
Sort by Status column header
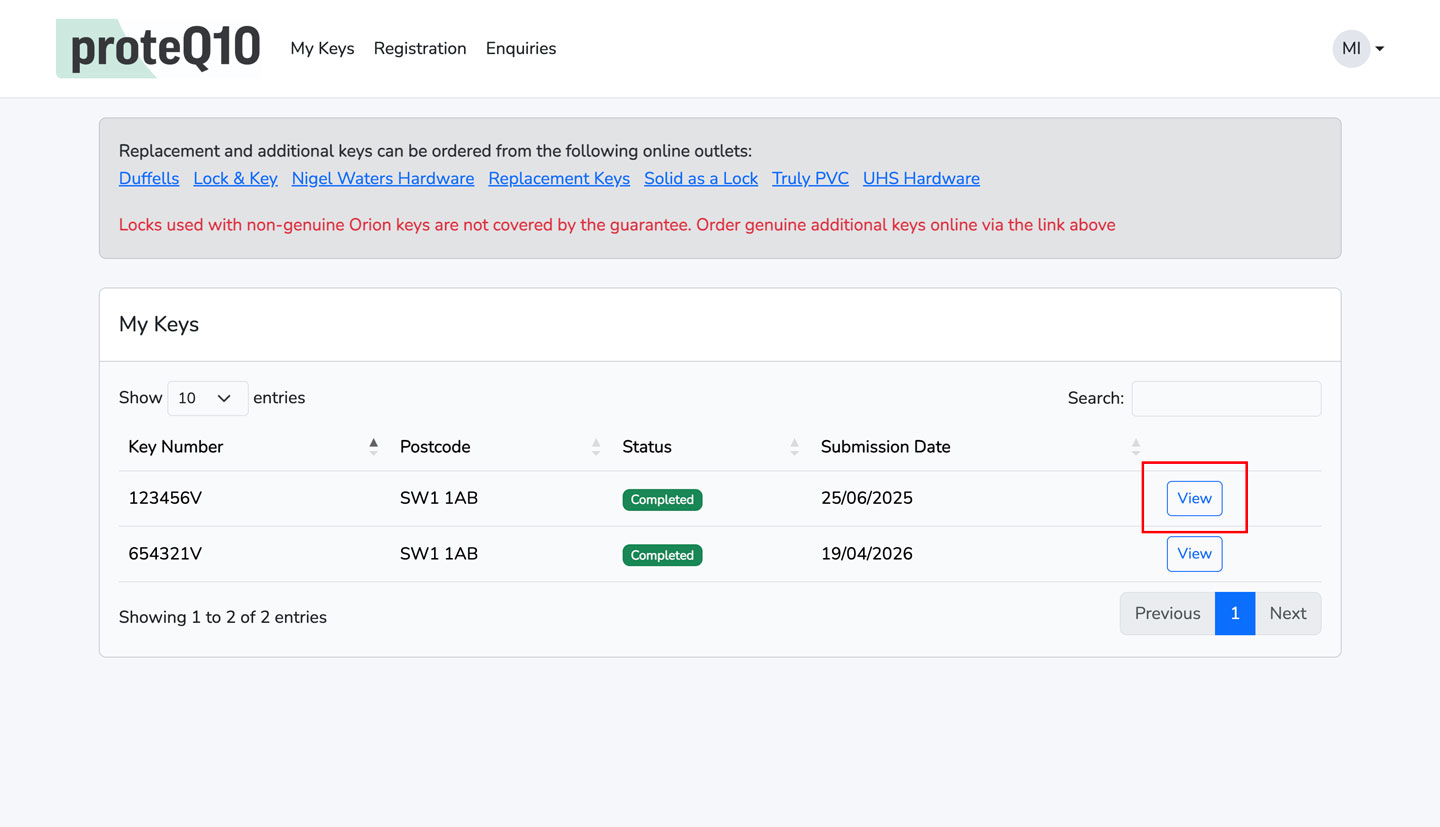[711, 447]
